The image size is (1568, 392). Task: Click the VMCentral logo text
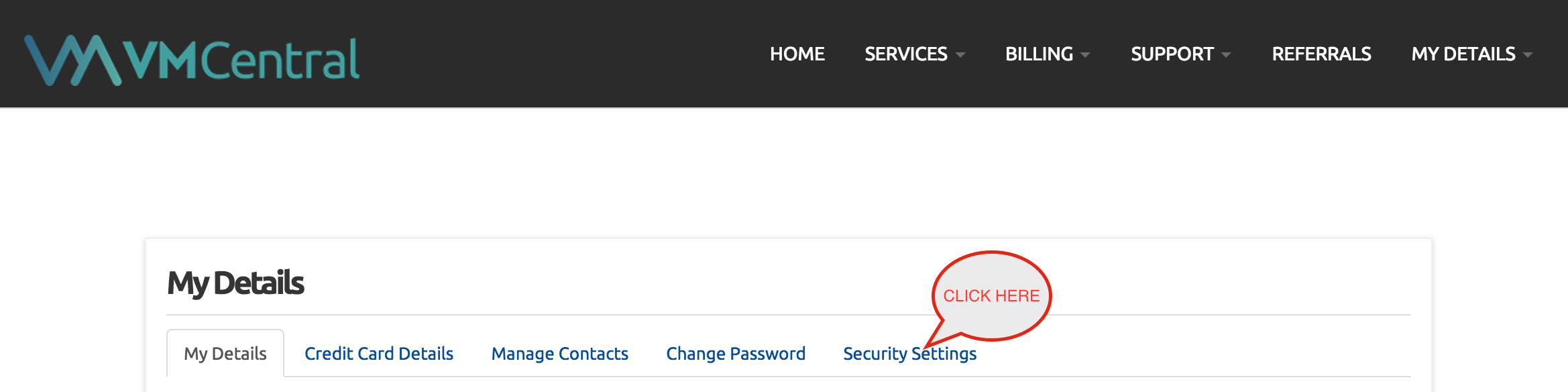click(x=241, y=59)
